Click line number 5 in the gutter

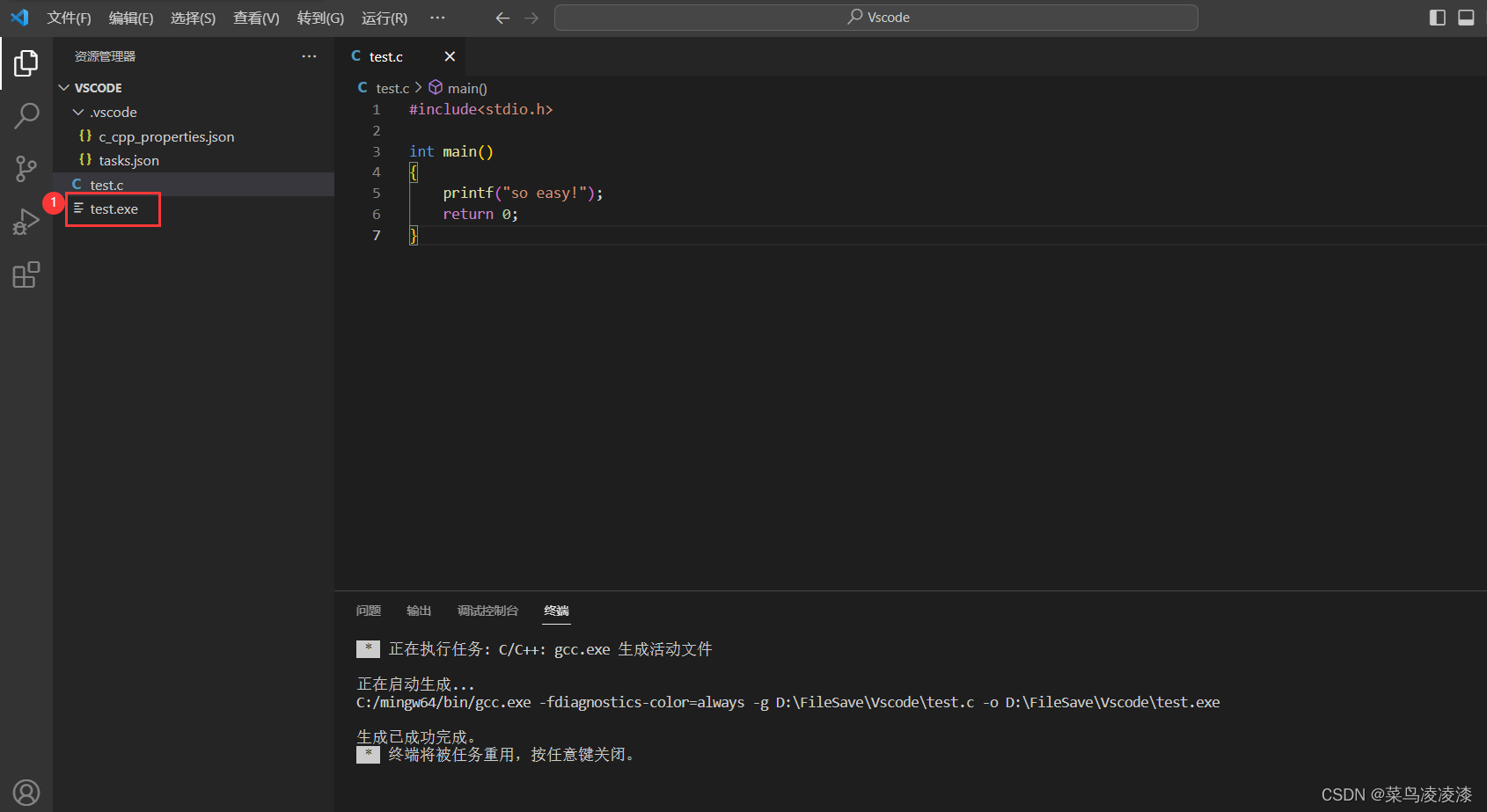click(x=377, y=194)
